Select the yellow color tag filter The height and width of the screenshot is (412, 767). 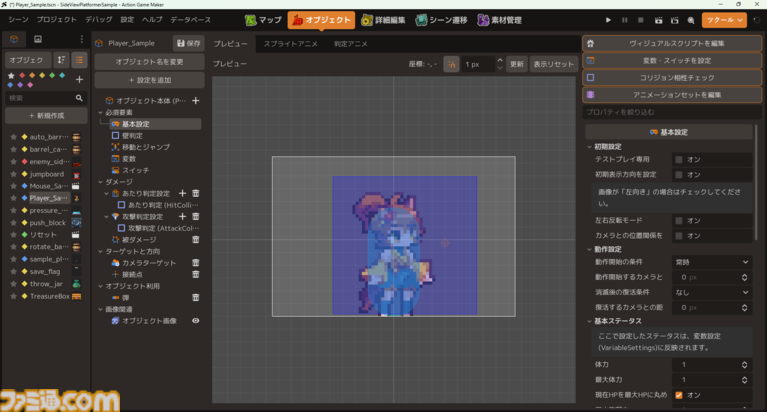[x=42, y=75]
